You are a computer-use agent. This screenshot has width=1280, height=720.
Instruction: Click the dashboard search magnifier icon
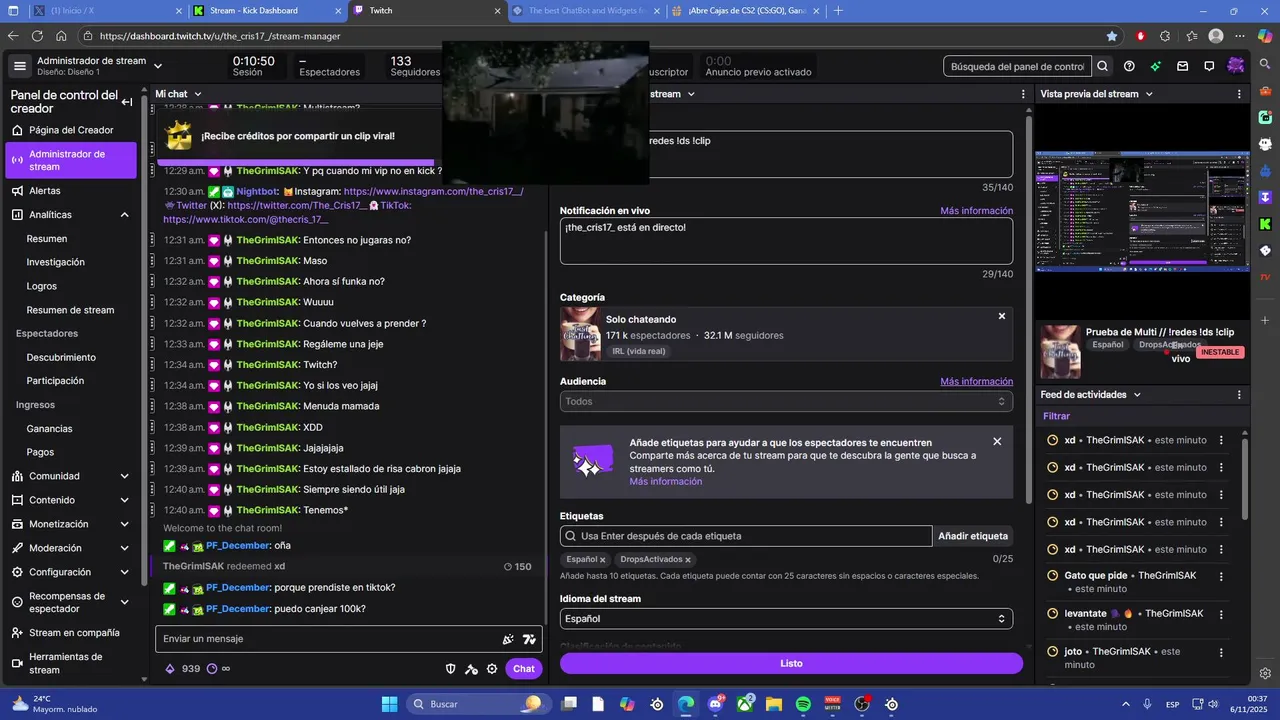tap(1102, 66)
